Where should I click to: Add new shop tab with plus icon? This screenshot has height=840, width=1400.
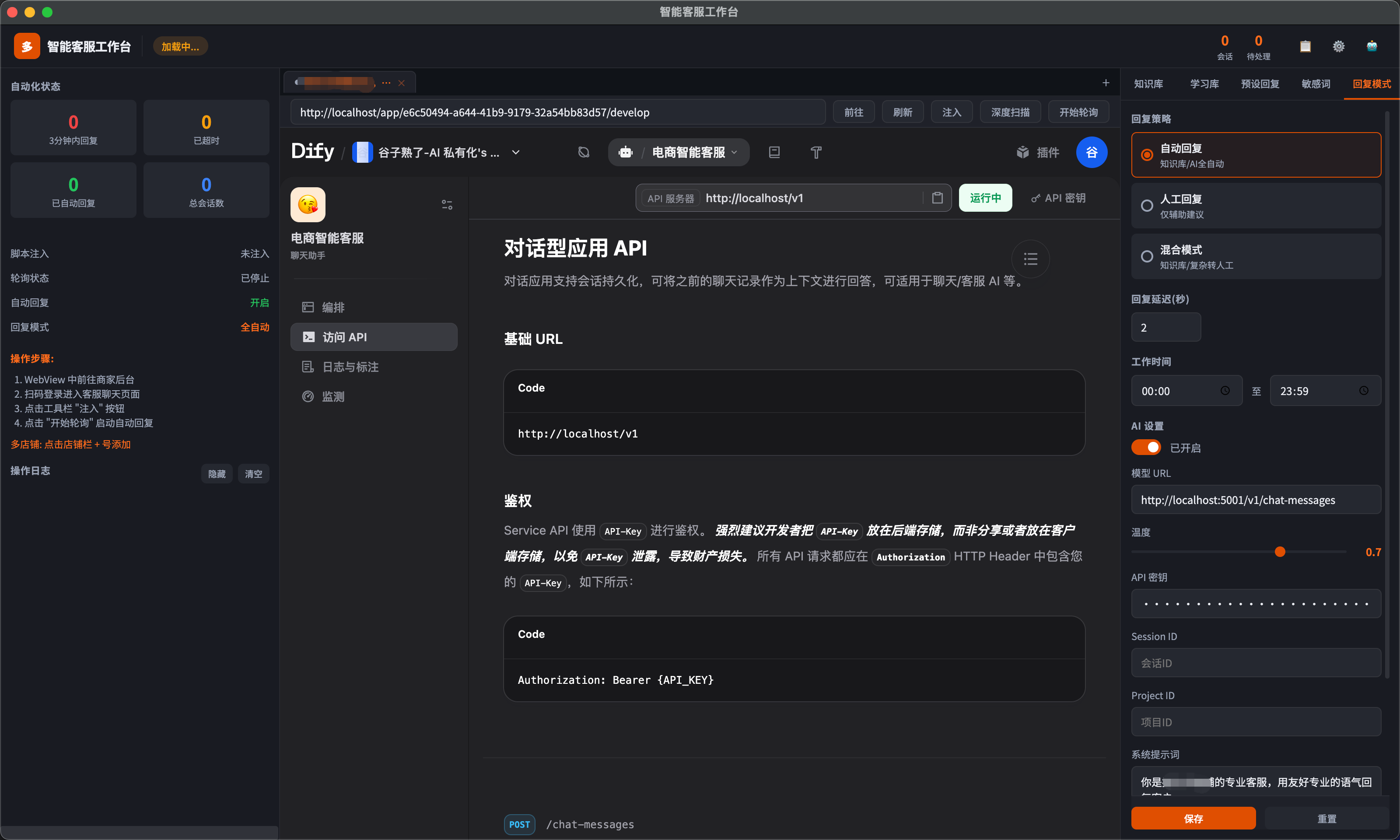click(1106, 83)
